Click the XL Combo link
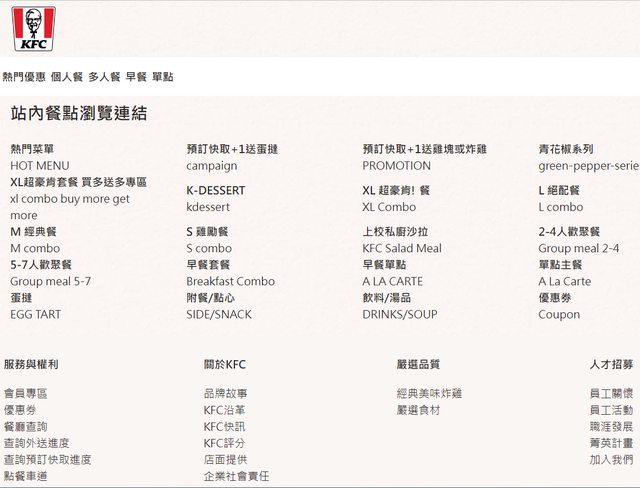This screenshot has height=488, width=640. (x=389, y=207)
